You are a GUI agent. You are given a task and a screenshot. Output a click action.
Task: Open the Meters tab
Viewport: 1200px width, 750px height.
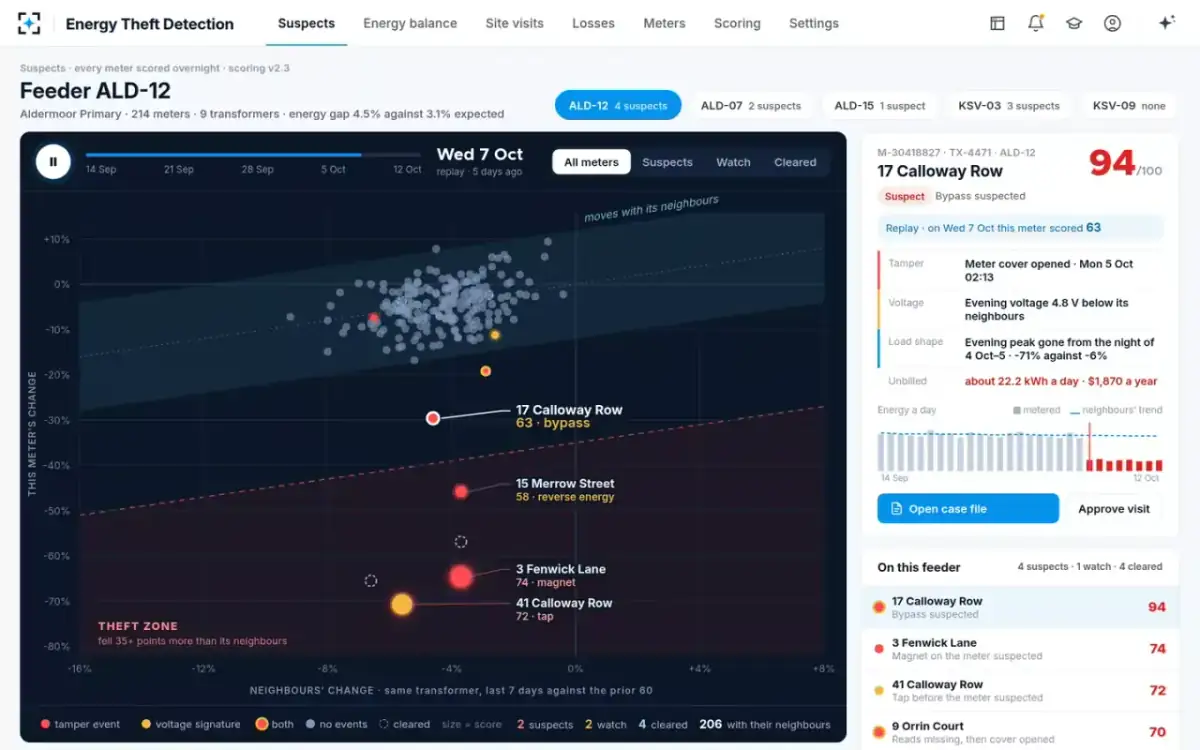click(664, 23)
